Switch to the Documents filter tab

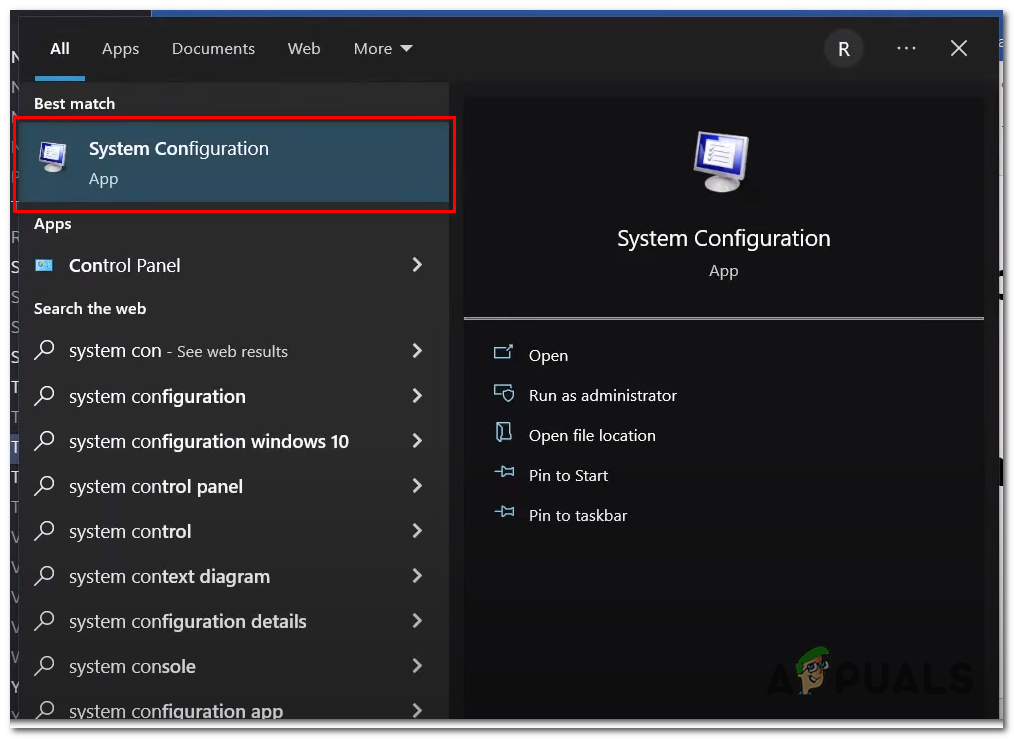coord(213,49)
